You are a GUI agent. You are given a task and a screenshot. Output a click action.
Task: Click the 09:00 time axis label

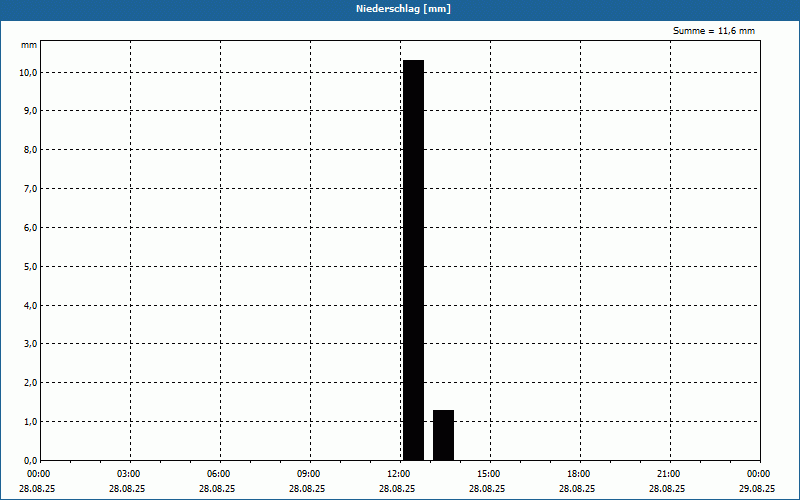pos(309,474)
